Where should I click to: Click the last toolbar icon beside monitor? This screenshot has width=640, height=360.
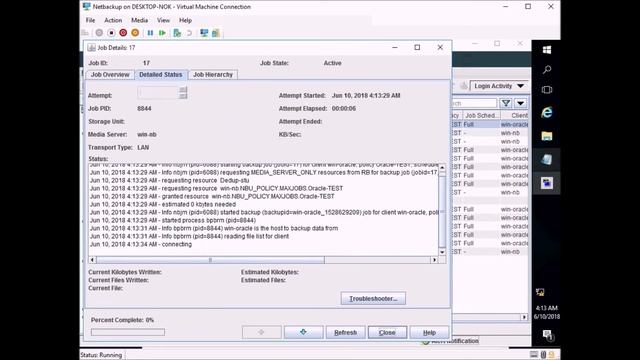(x=216, y=33)
